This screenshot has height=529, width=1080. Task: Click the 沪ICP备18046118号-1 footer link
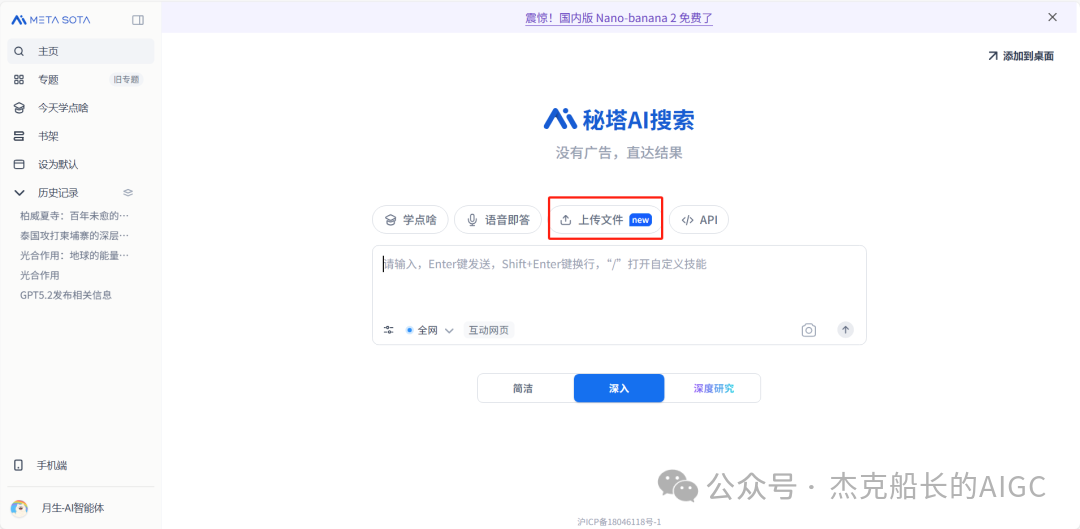619,522
